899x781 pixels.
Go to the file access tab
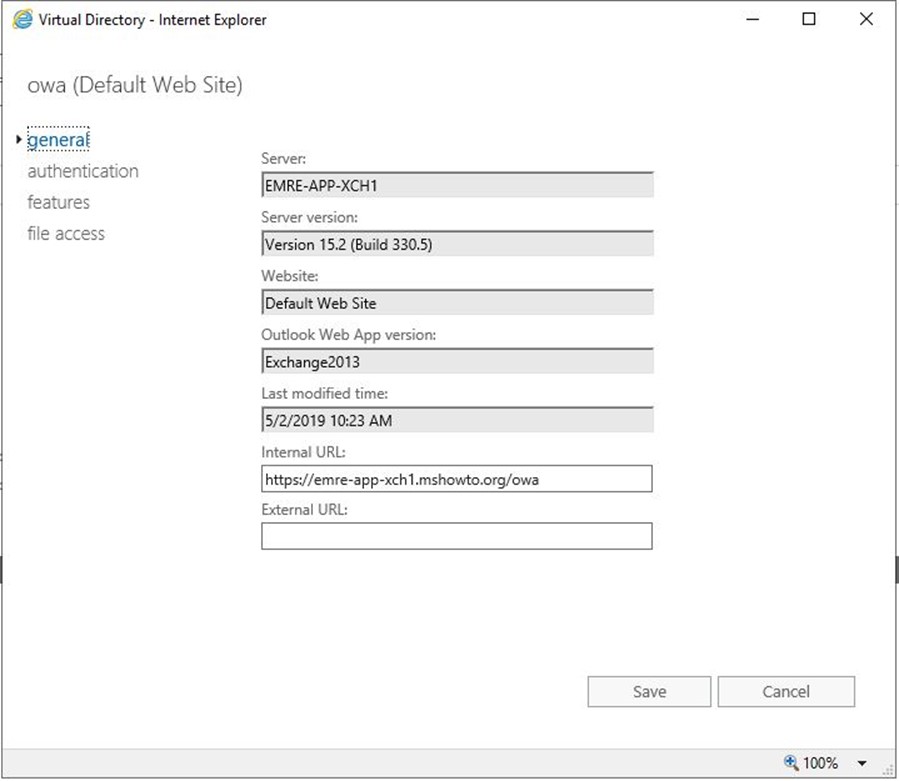(x=66, y=233)
